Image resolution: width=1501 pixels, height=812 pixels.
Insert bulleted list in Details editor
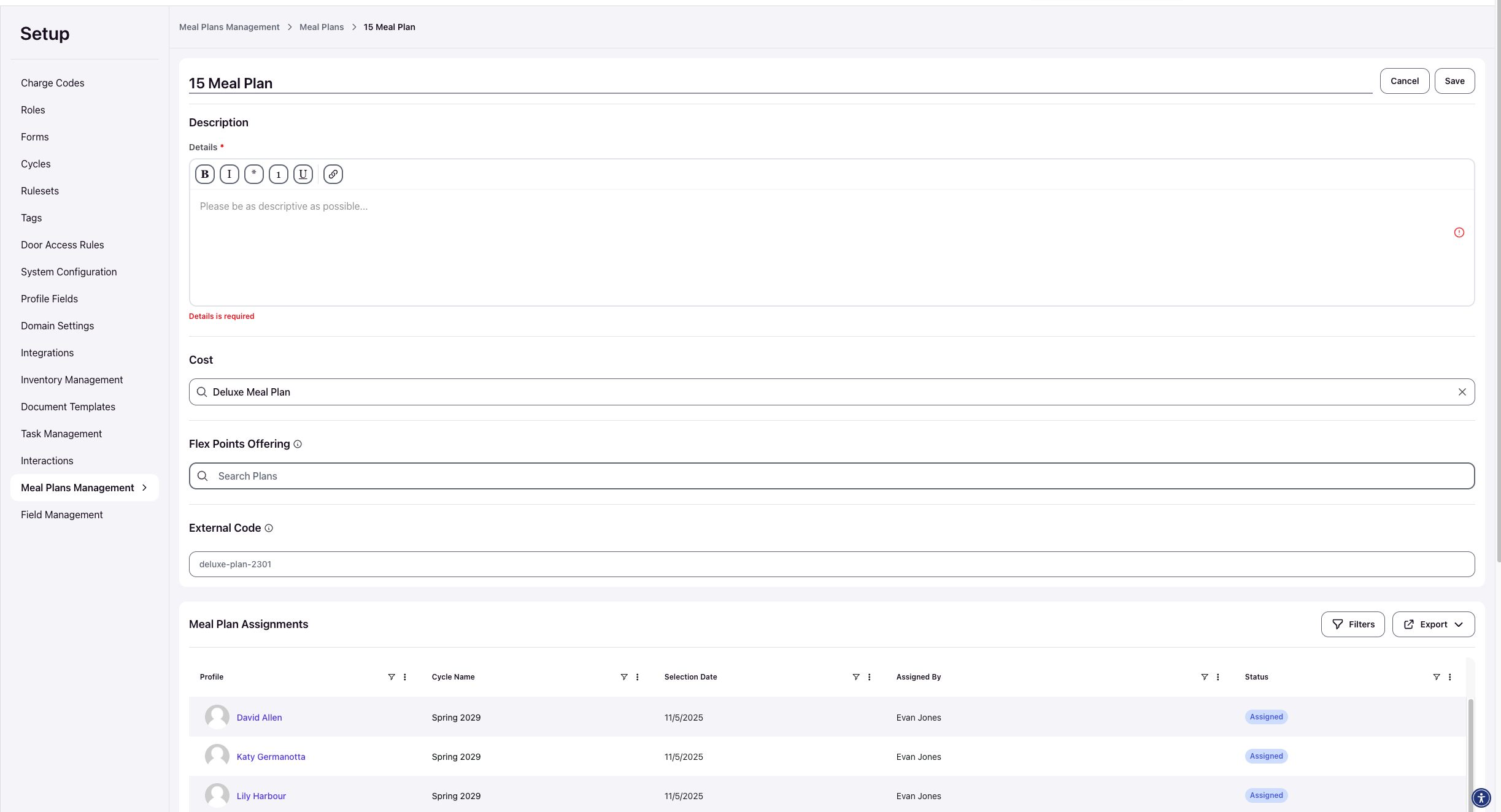(x=254, y=174)
